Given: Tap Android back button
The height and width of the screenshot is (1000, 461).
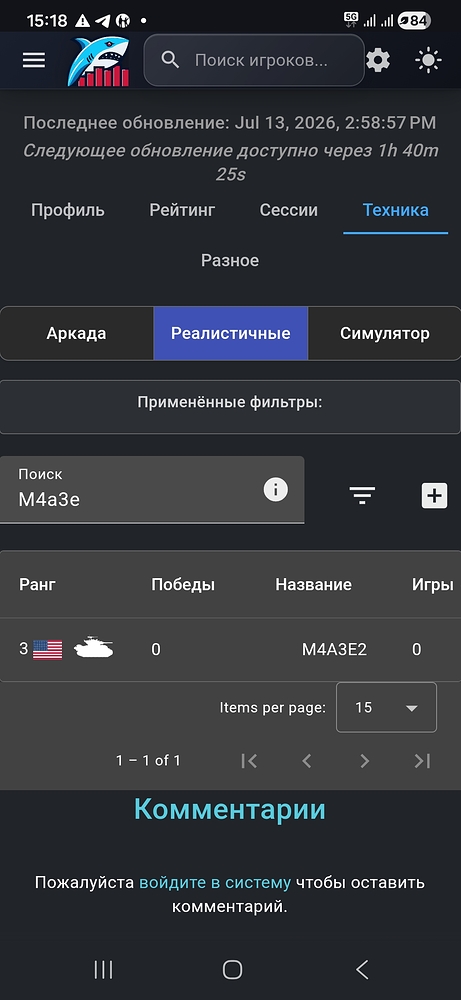Looking at the screenshot, I should pos(362,969).
